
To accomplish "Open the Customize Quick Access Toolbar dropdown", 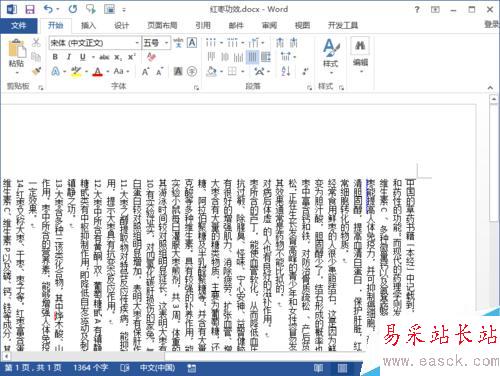I will [124, 10].
